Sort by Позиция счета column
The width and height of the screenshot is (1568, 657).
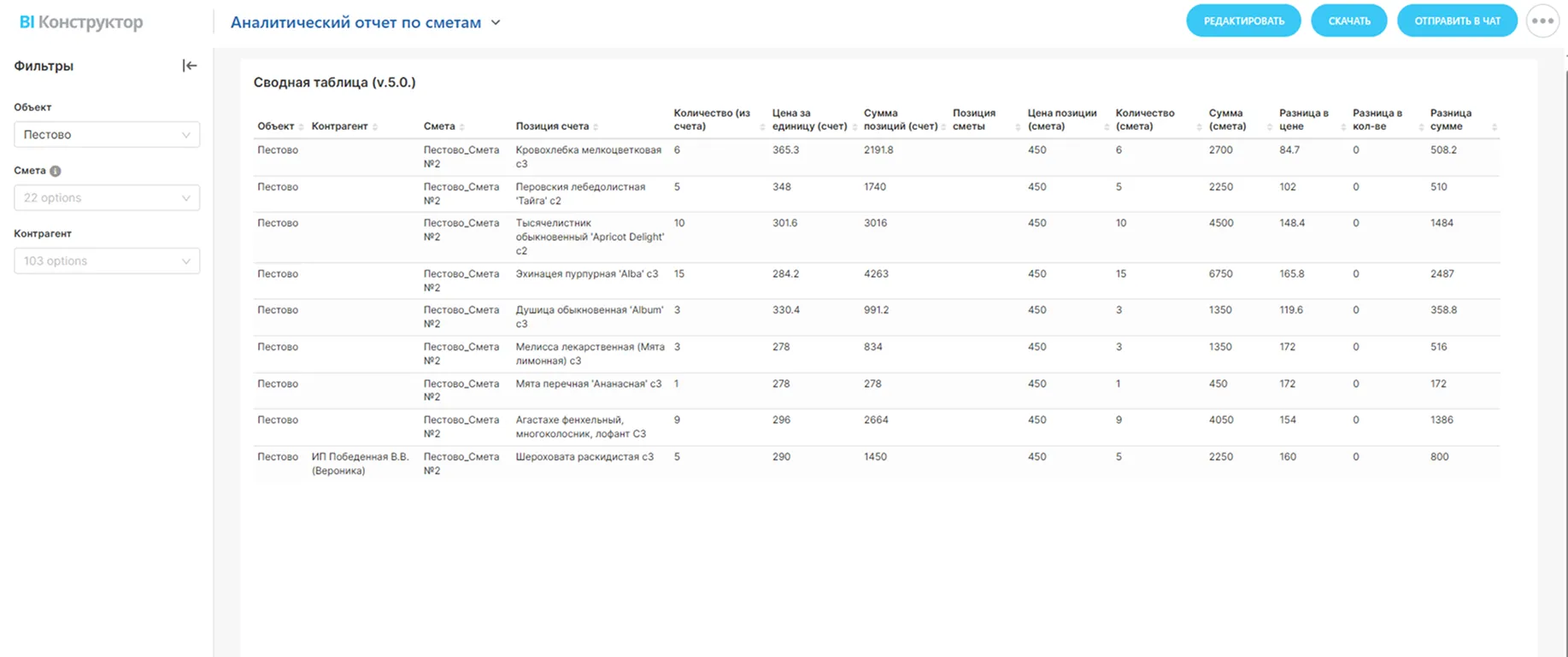[x=596, y=127]
